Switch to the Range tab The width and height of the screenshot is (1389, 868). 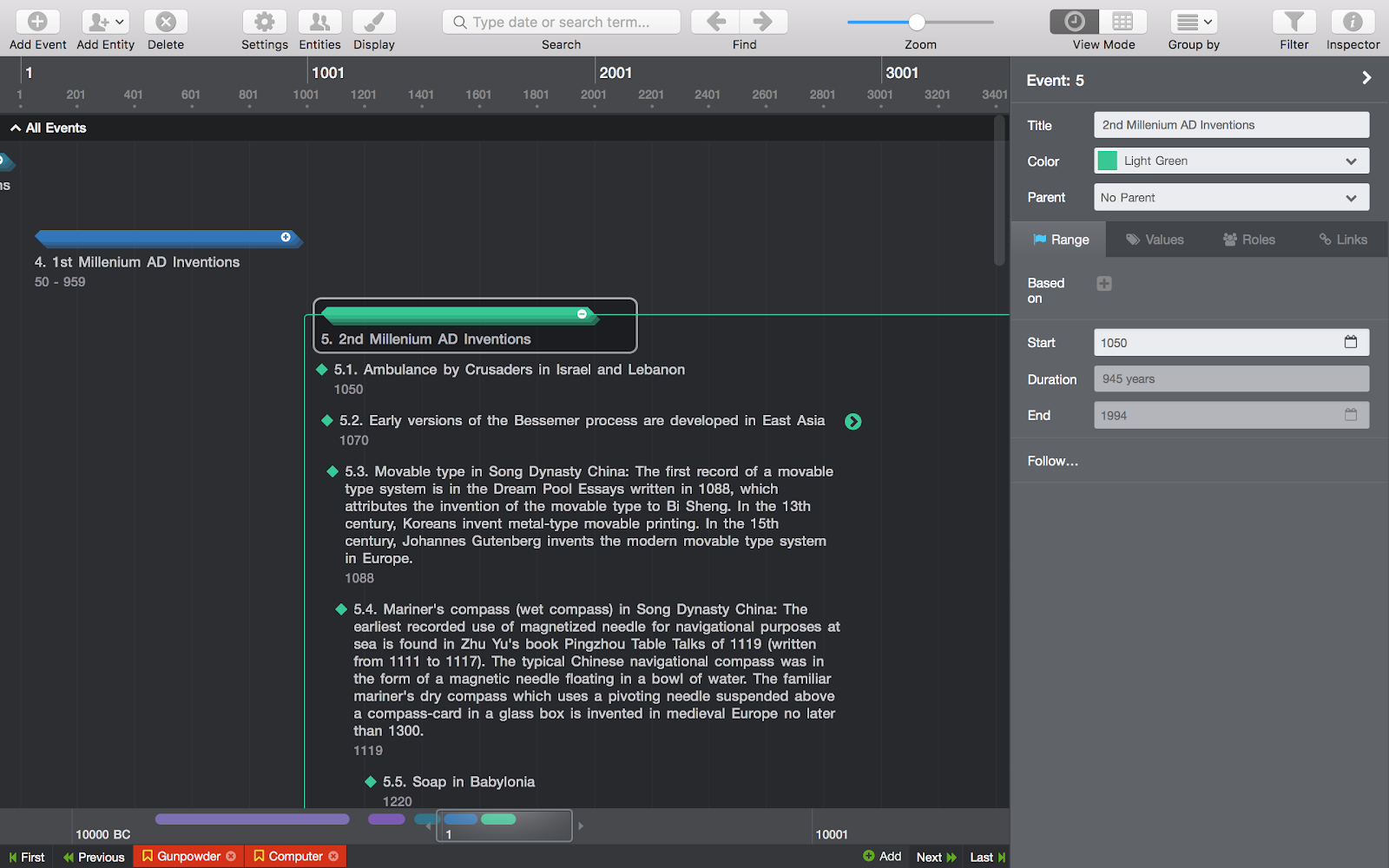[x=1060, y=240]
